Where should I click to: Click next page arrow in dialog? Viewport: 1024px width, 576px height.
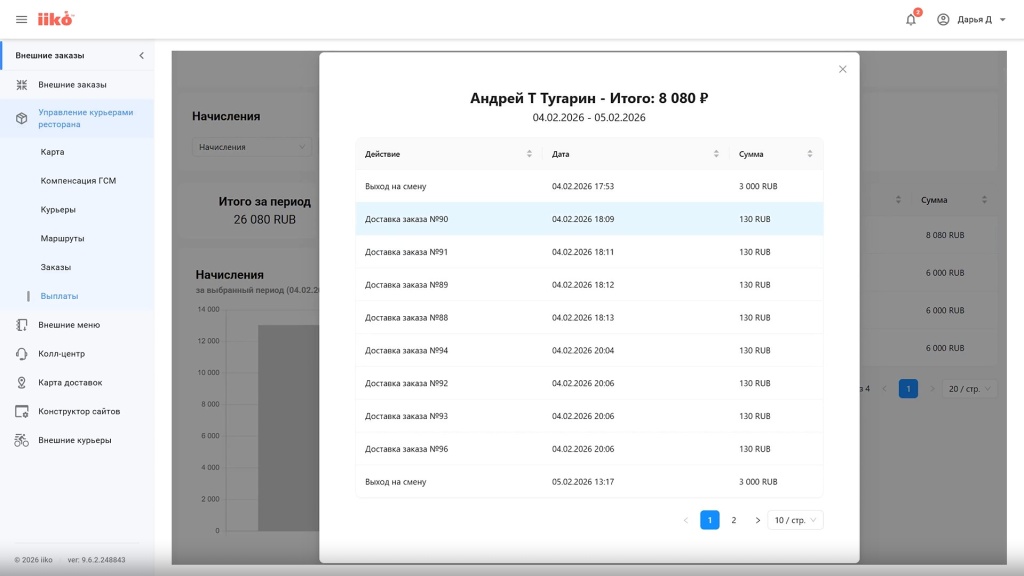pyautogui.click(x=758, y=520)
